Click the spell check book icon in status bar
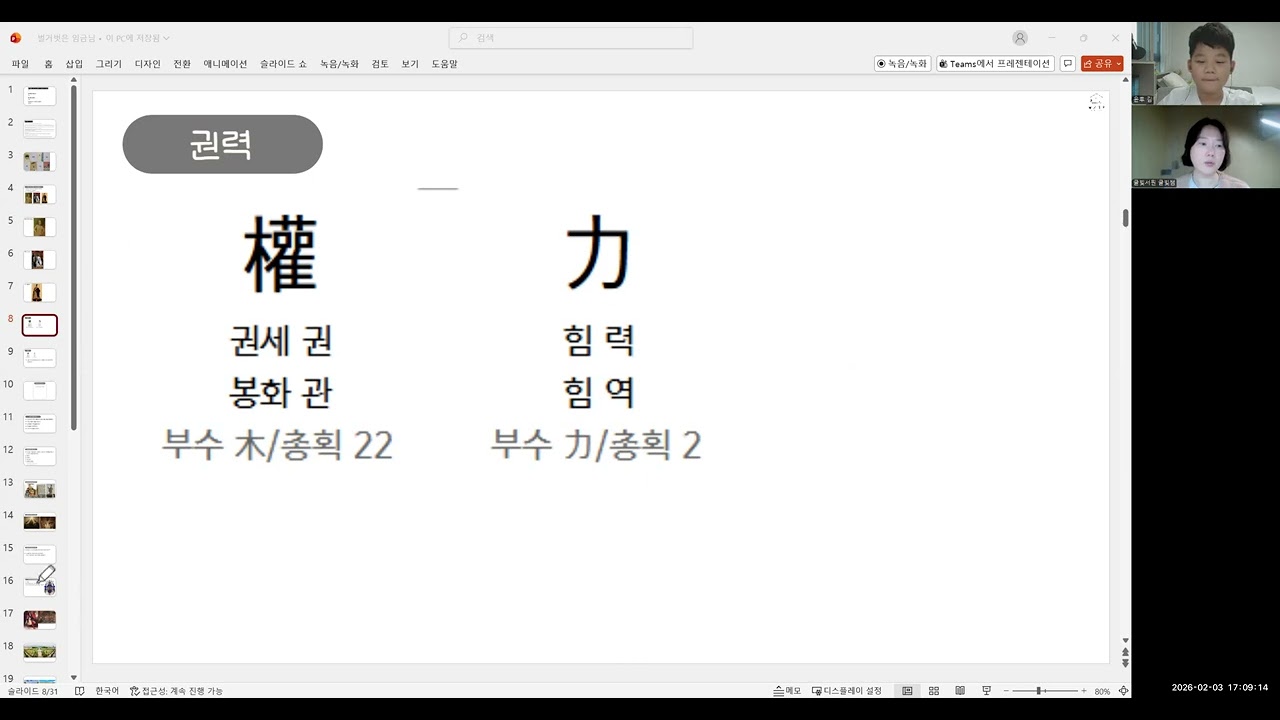 tap(80, 691)
